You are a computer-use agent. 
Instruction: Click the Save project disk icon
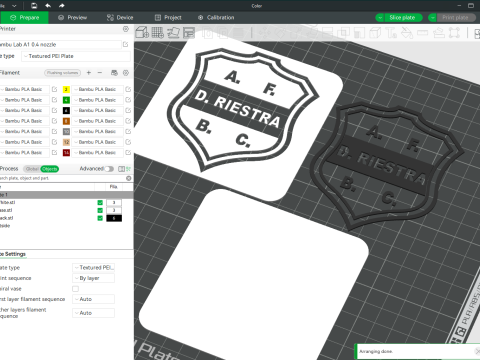coord(34,6)
